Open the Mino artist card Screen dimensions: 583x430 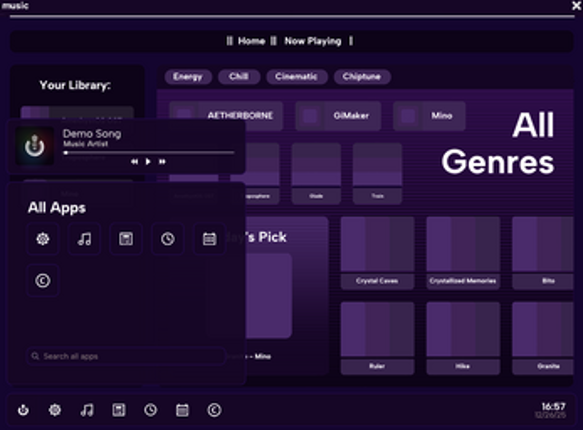point(429,116)
